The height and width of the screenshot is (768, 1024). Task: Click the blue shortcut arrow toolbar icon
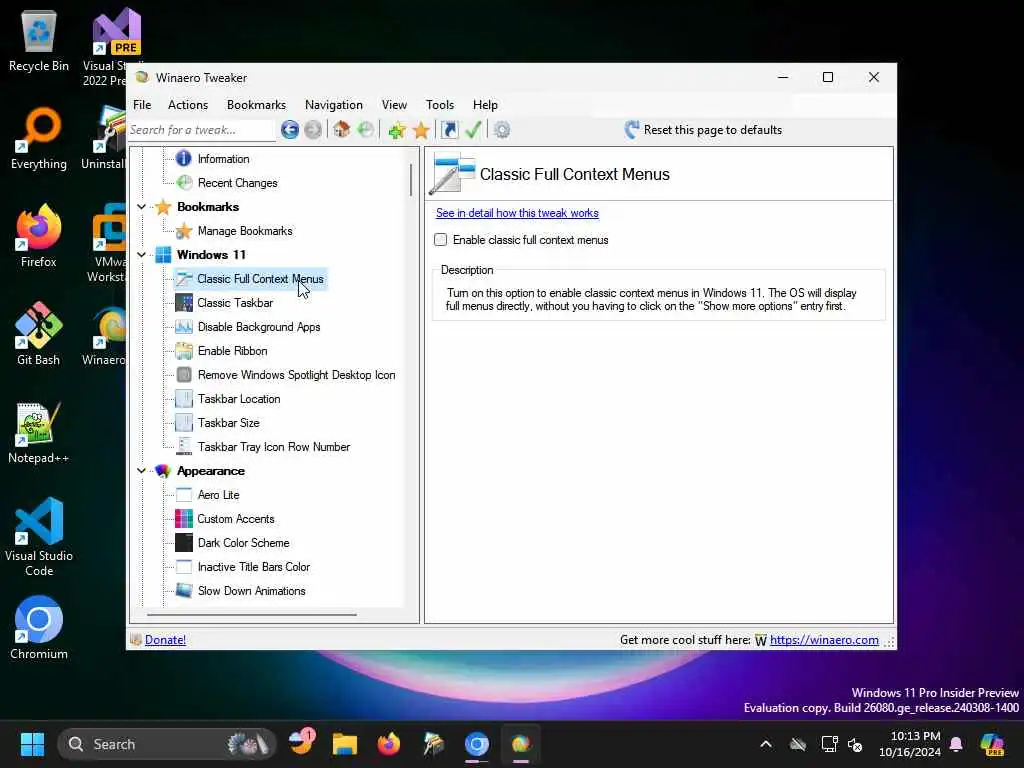pos(449,130)
